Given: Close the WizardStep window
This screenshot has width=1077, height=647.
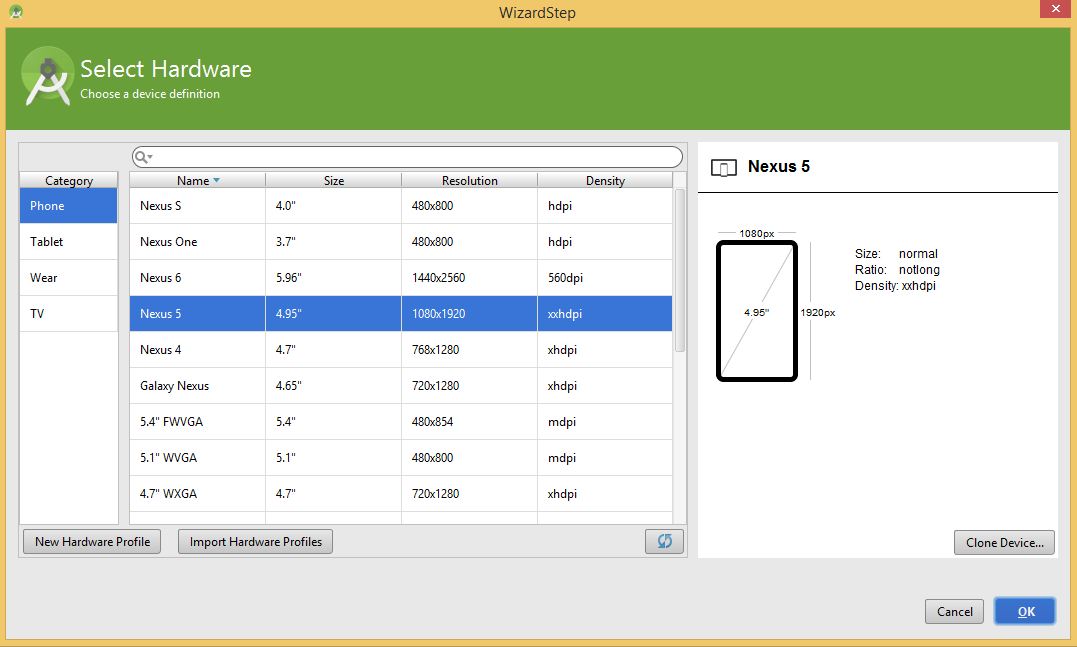Looking at the screenshot, I should [x=1056, y=8].
